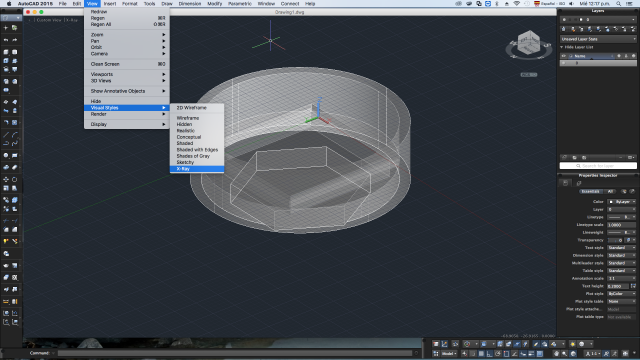This screenshot has height=360, width=640.
Task: Click the ViewCube navigation cube
Action: (529, 43)
